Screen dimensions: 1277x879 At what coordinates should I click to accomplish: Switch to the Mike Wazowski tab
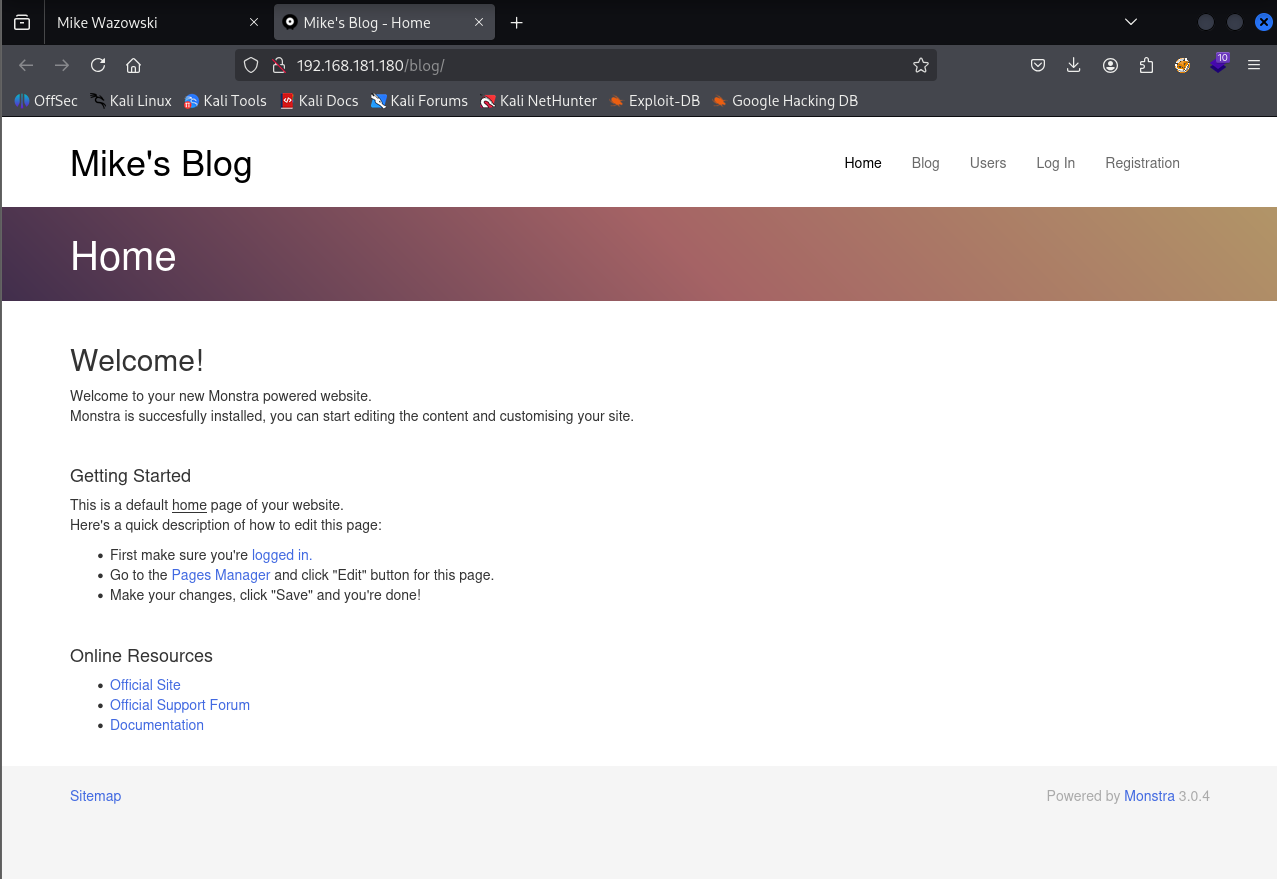[x=140, y=22]
